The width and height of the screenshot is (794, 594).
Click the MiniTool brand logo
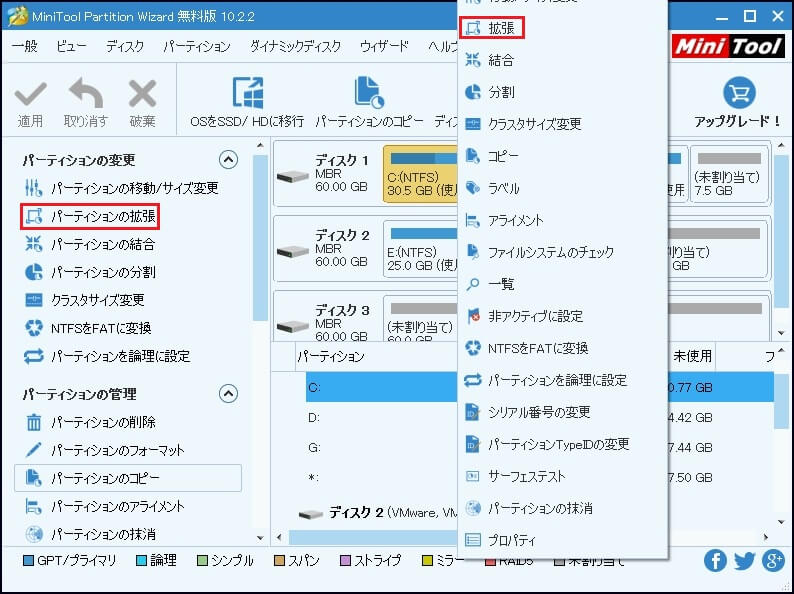click(x=728, y=47)
